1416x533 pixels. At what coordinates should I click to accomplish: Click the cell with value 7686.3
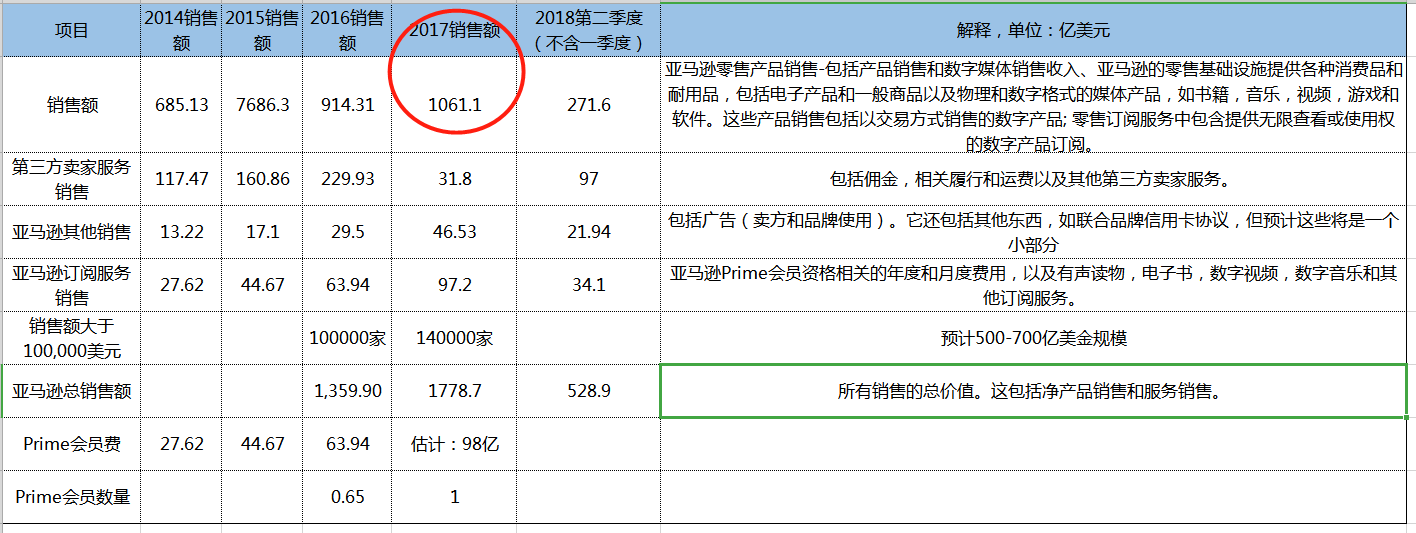coord(262,105)
